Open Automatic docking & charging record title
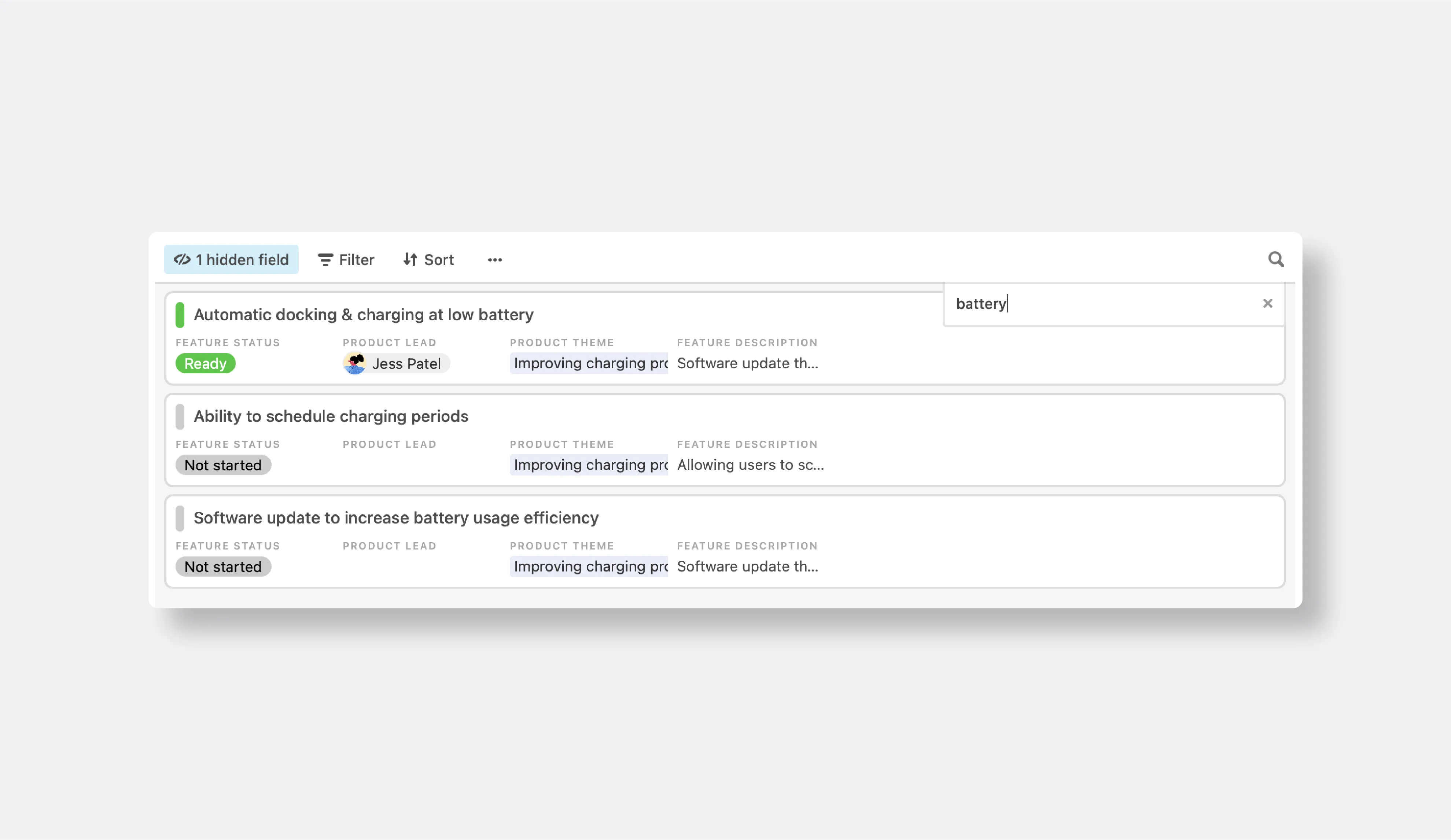The width and height of the screenshot is (1451, 840). [x=363, y=315]
